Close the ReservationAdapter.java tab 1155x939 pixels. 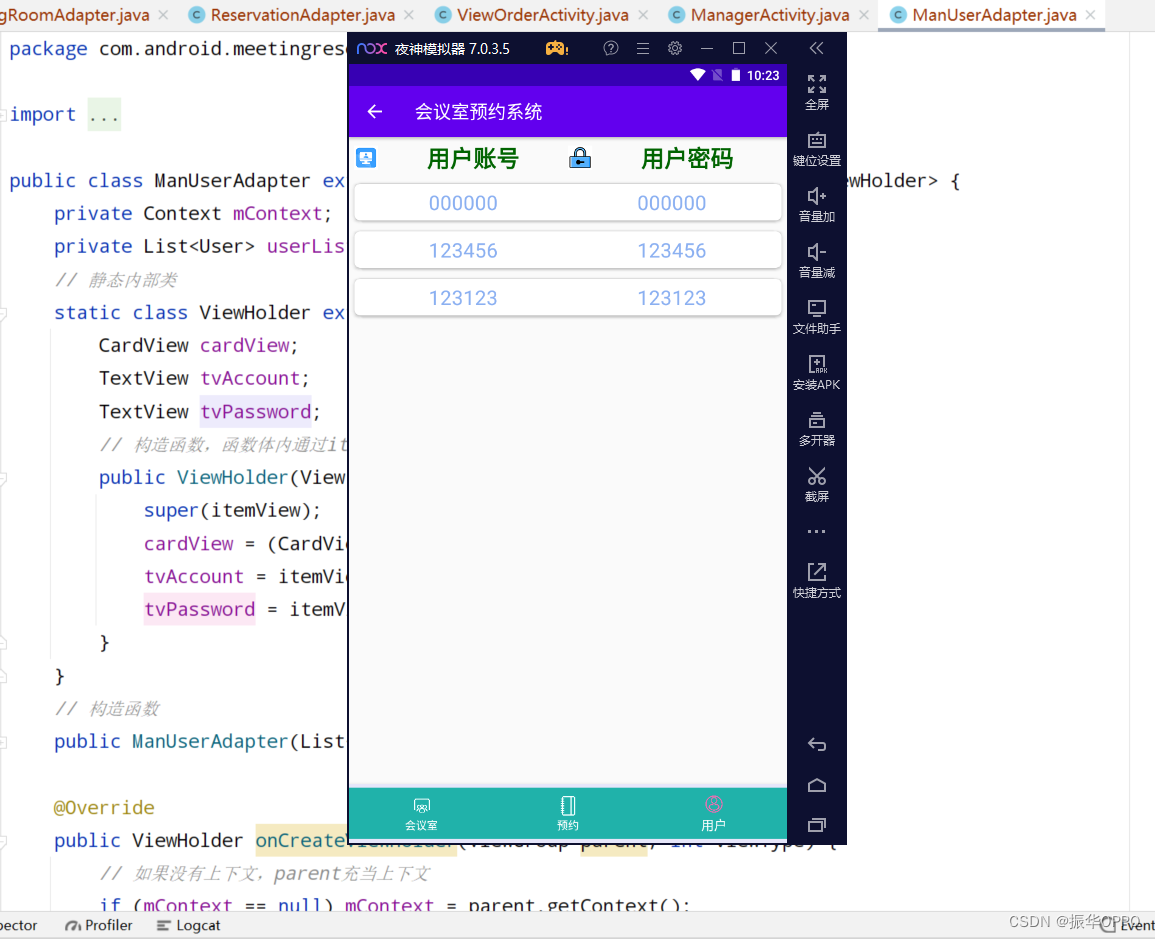click(x=409, y=15)
